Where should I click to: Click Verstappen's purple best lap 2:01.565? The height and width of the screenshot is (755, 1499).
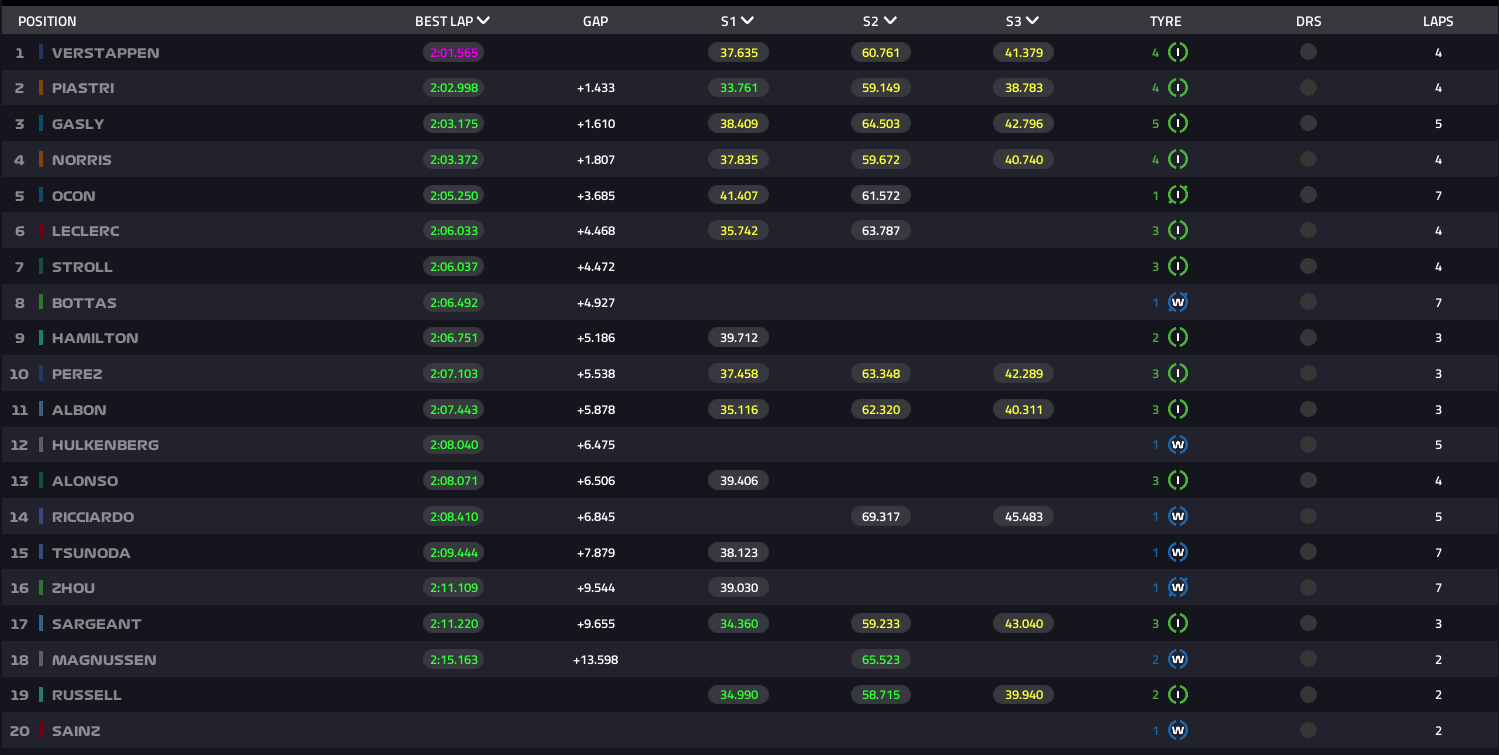click(x=454, y=53)
